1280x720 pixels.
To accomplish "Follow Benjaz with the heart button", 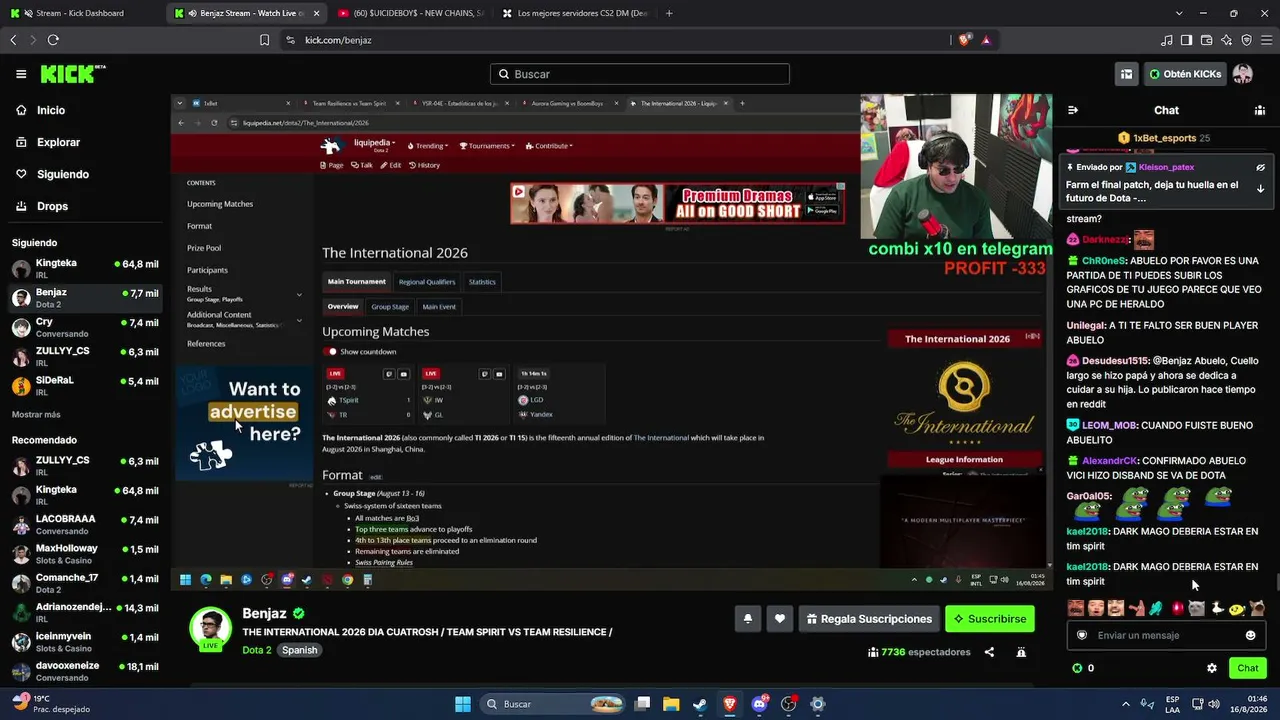I will coord(780,619).
